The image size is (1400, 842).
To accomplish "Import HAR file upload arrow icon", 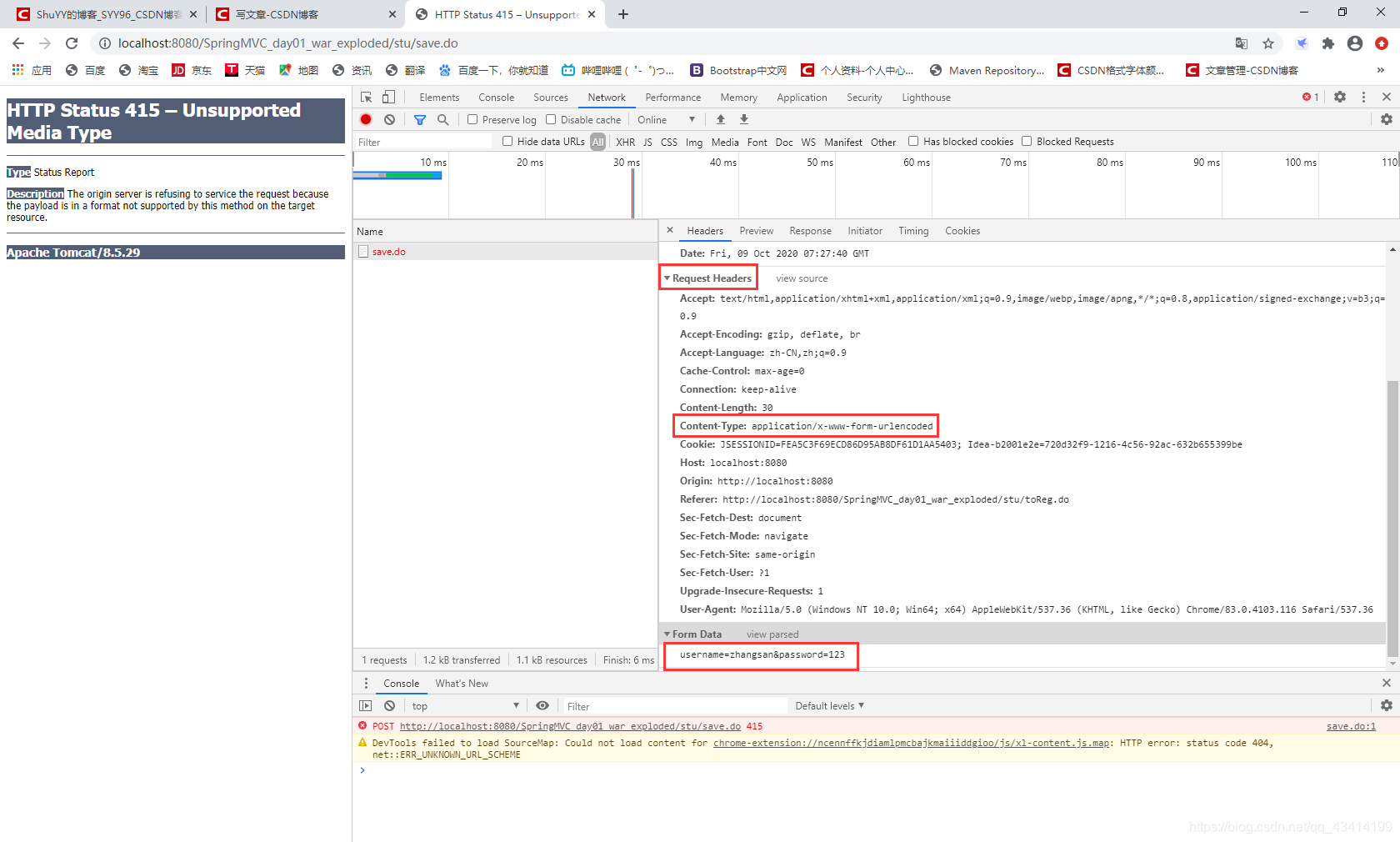I will [721, 120].
